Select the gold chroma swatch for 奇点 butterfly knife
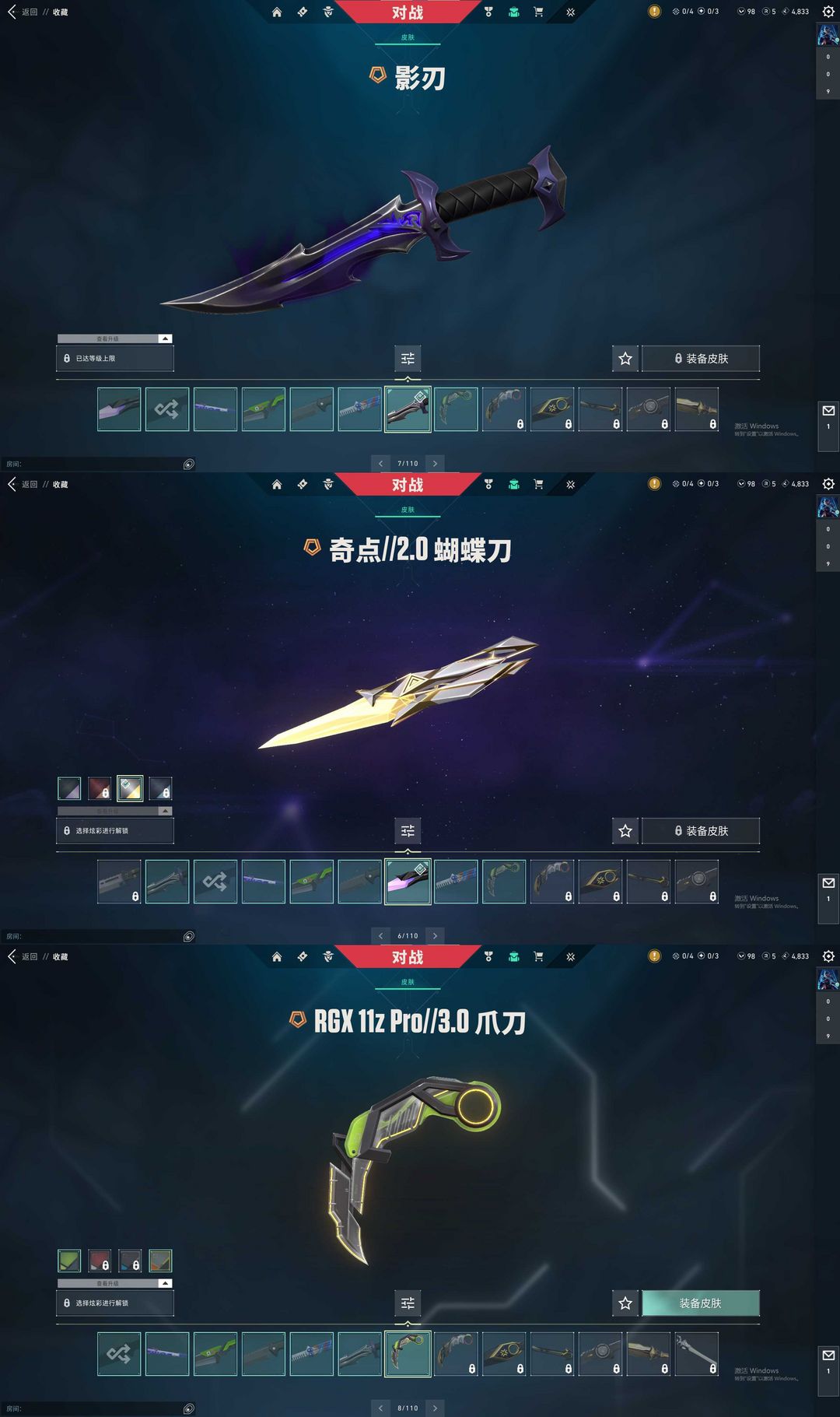This screenshot has height=1417, width=840. point(130,788)
